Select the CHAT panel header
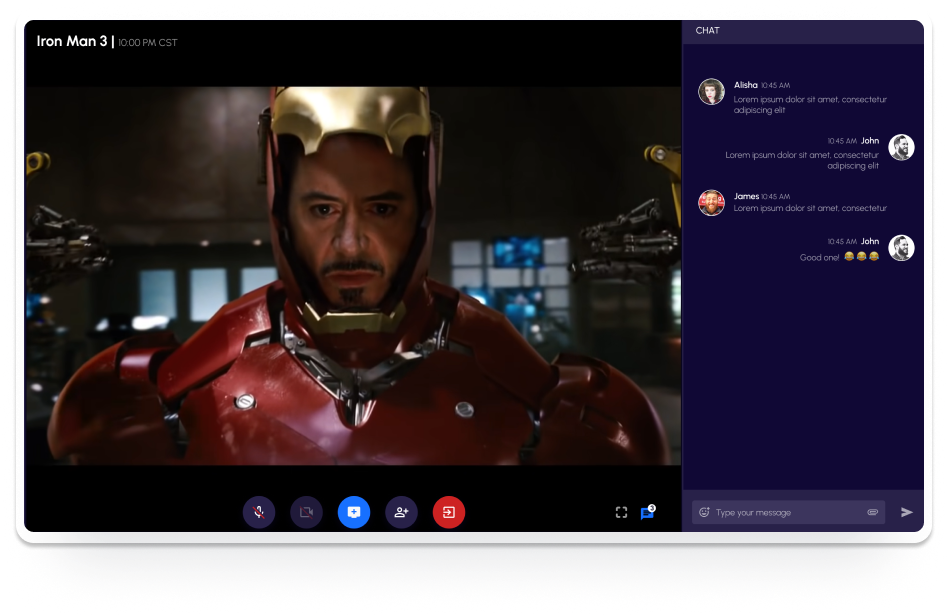 803,31
